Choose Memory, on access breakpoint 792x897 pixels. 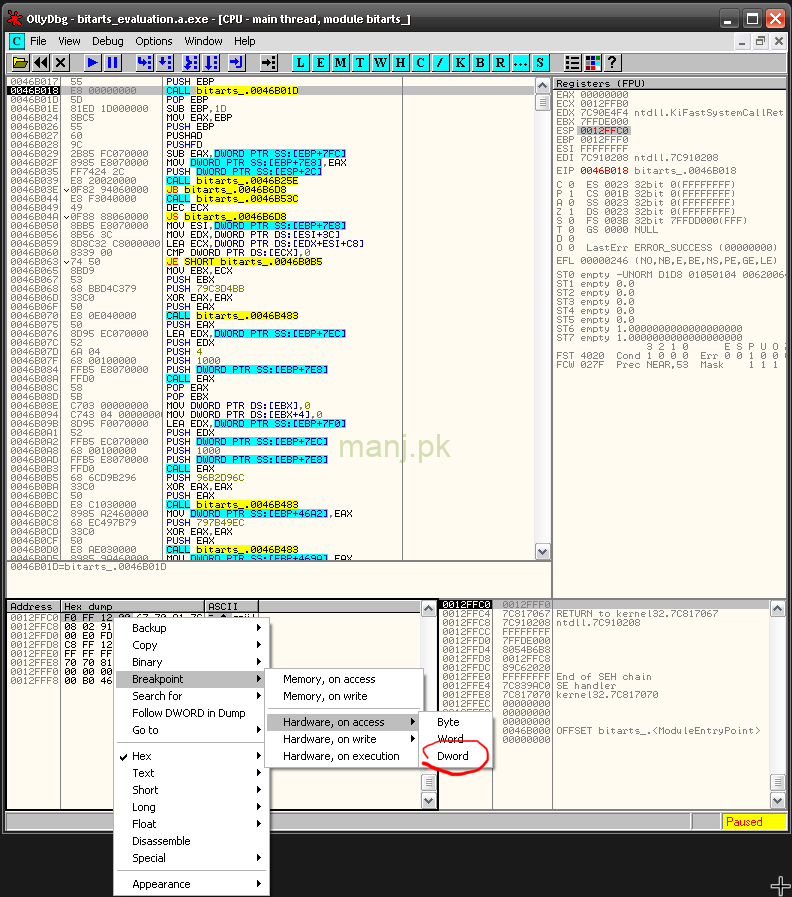tap(329, 679)
